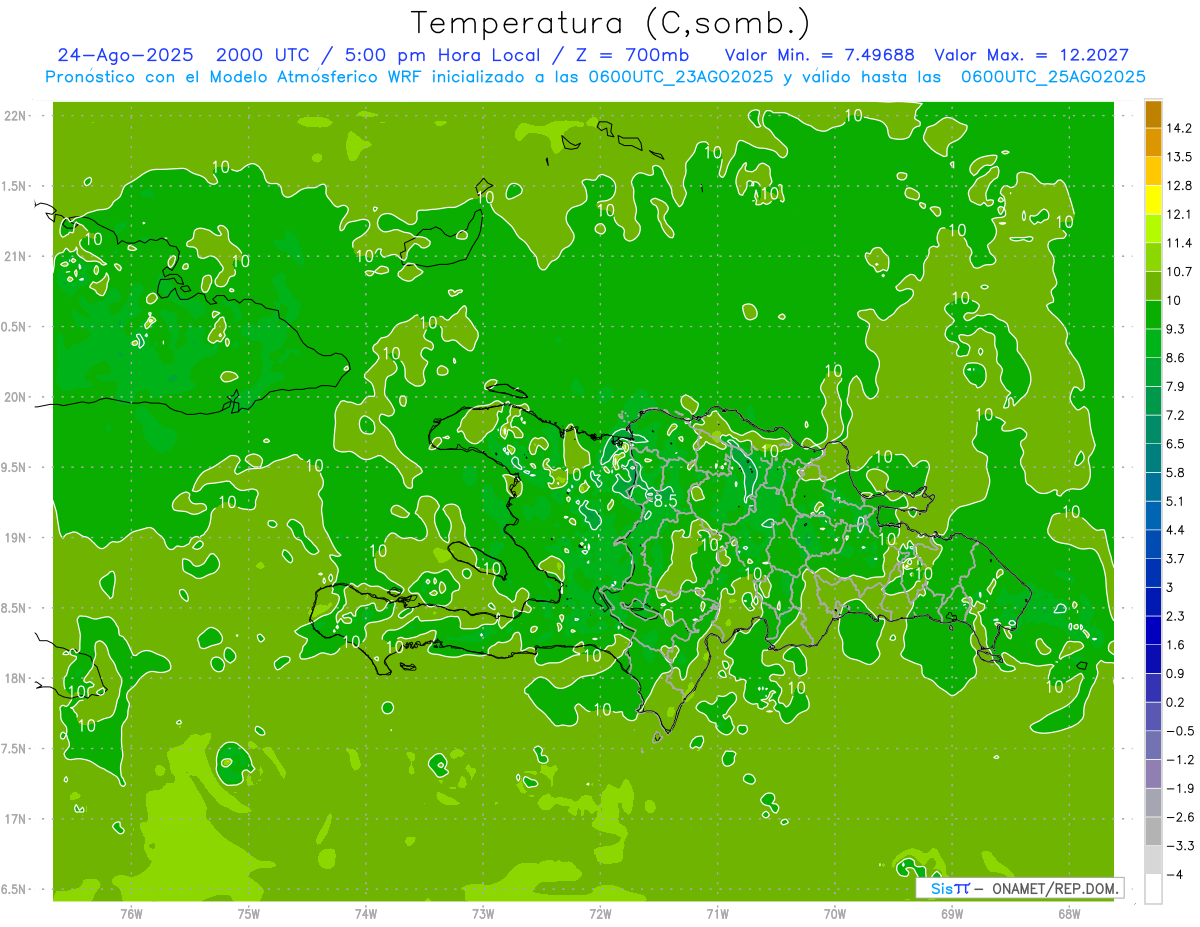This screenshot has width=1200, height=927.
Task: Click the "19N" latitude label
Action: click(14, 538)
